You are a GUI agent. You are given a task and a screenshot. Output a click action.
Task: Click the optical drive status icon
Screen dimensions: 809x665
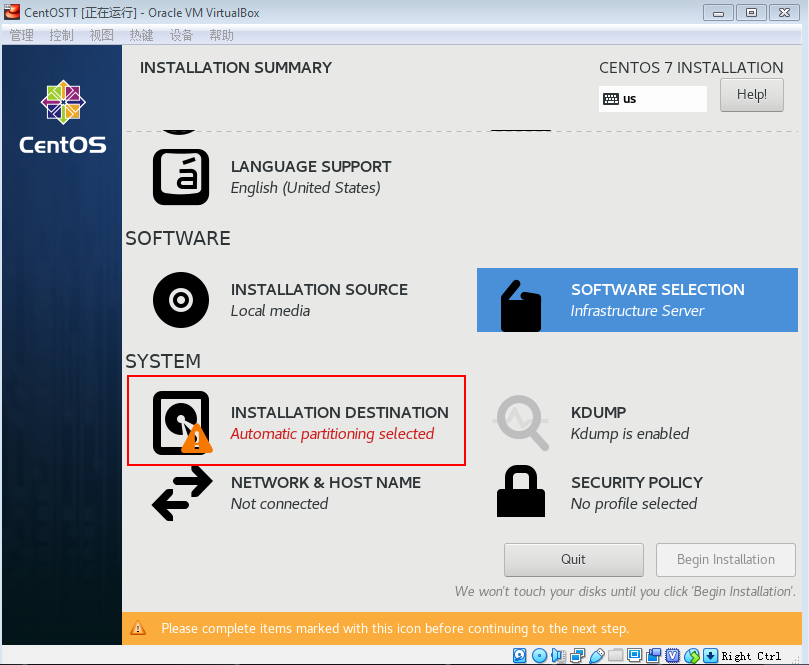[x=539, y=655]
